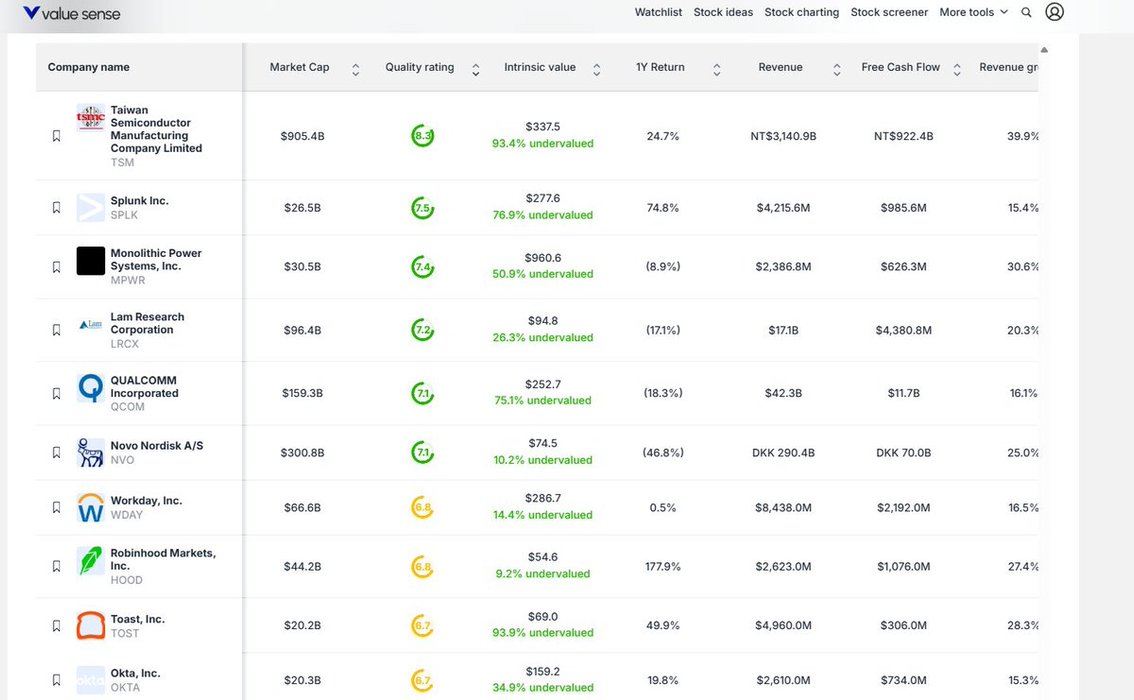1134x700 pixels.
Task: Open Okta, Inc. company page
Action: (x=135, y=673)
